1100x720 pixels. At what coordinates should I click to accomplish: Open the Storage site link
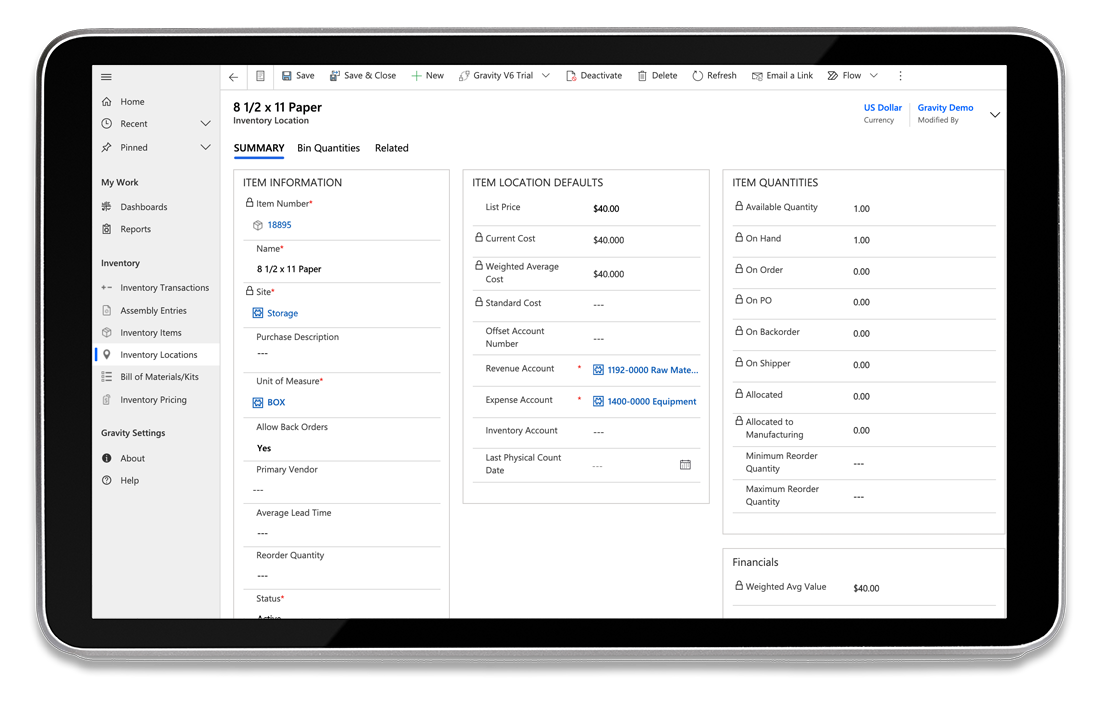(x=282, y=314)
